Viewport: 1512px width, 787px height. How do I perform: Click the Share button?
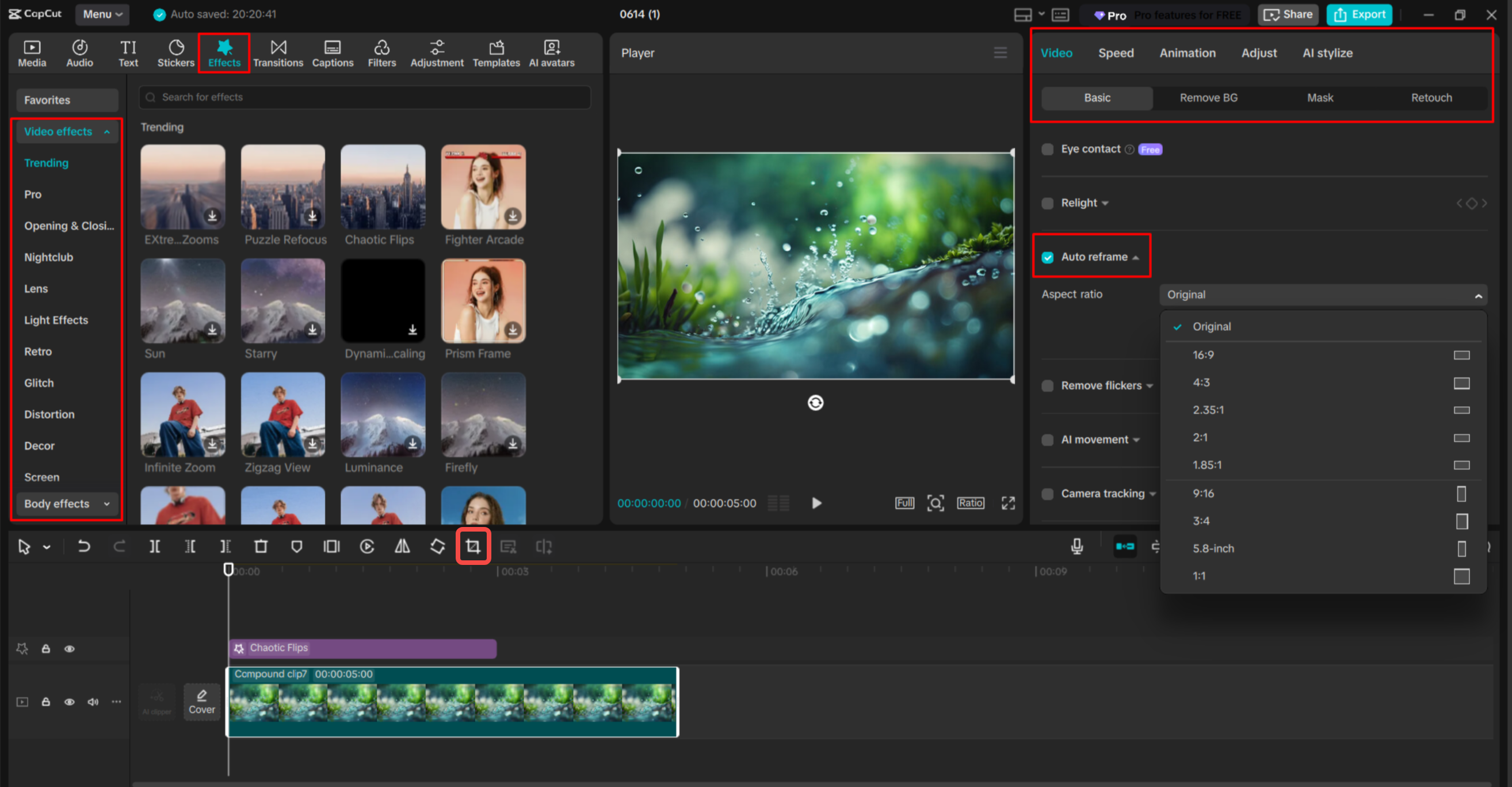pyautogui.click(x=1288, y=14)
